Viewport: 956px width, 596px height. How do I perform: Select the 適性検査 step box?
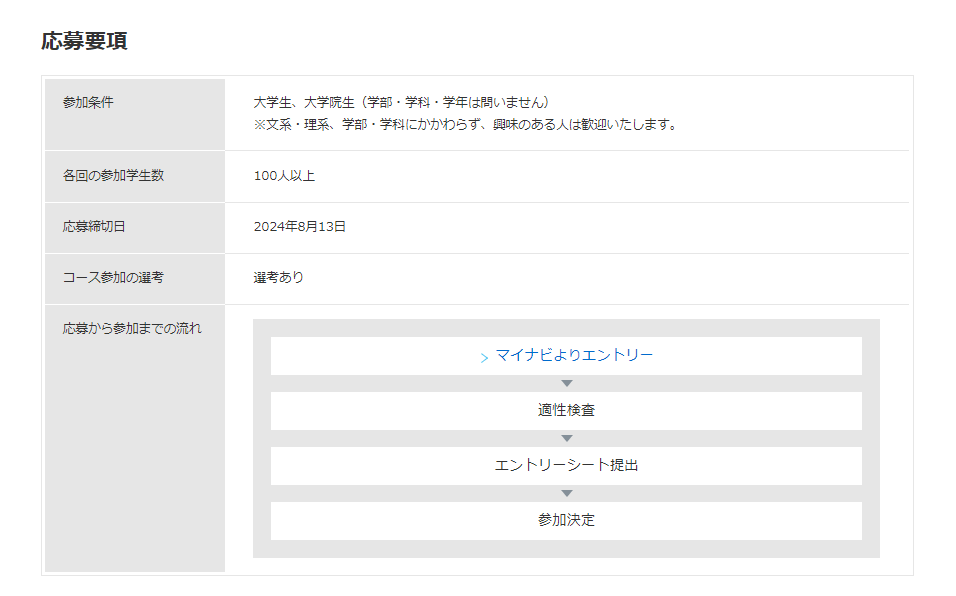[567, 410]
